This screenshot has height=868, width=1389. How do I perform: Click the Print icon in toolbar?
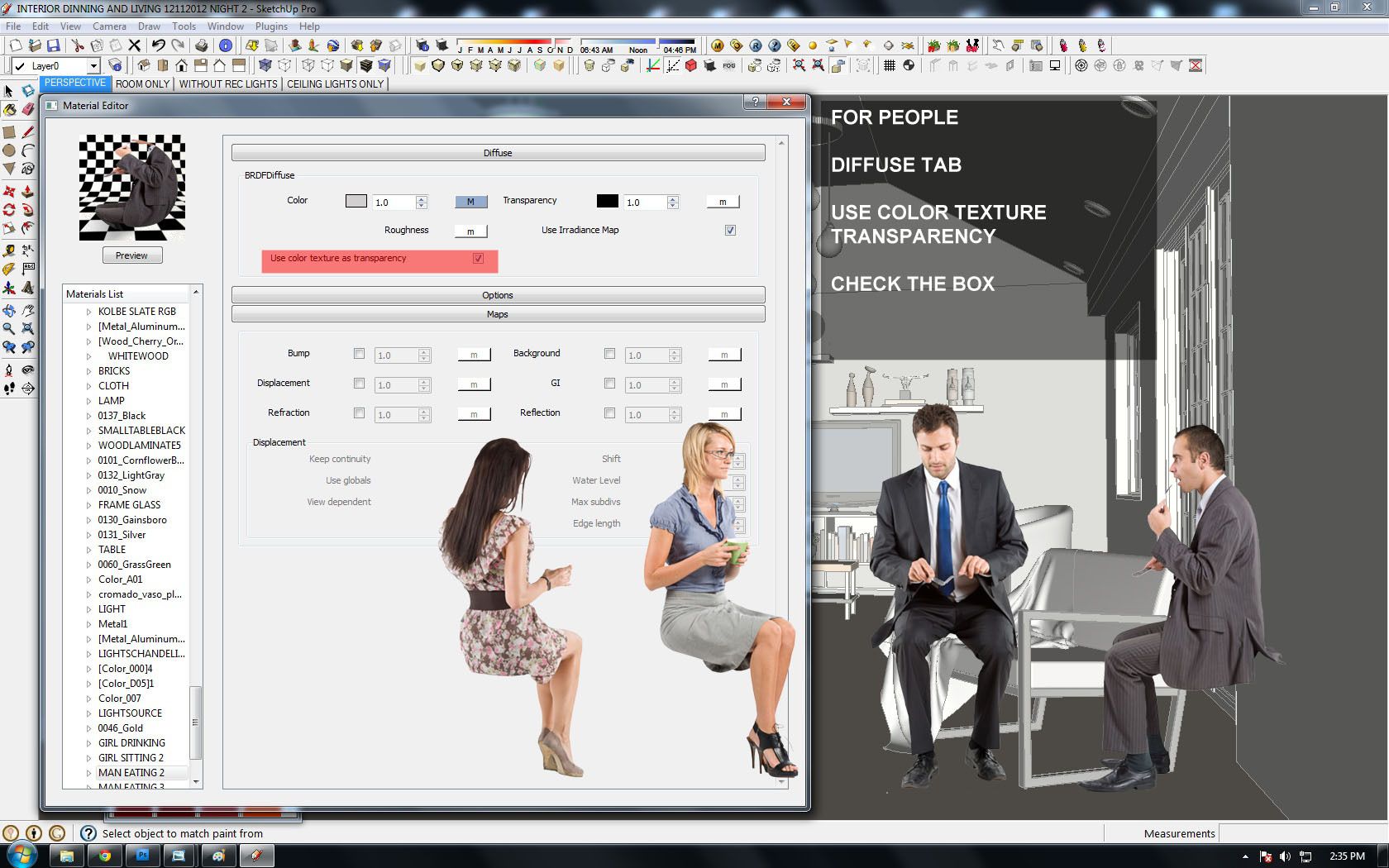(x=202, y=45)
